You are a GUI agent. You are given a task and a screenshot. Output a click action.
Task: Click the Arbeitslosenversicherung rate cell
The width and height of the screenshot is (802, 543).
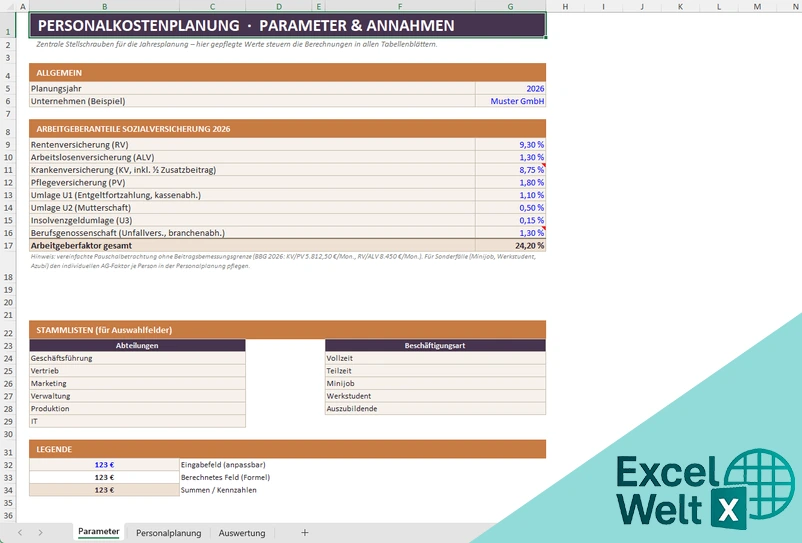point(510,157)
